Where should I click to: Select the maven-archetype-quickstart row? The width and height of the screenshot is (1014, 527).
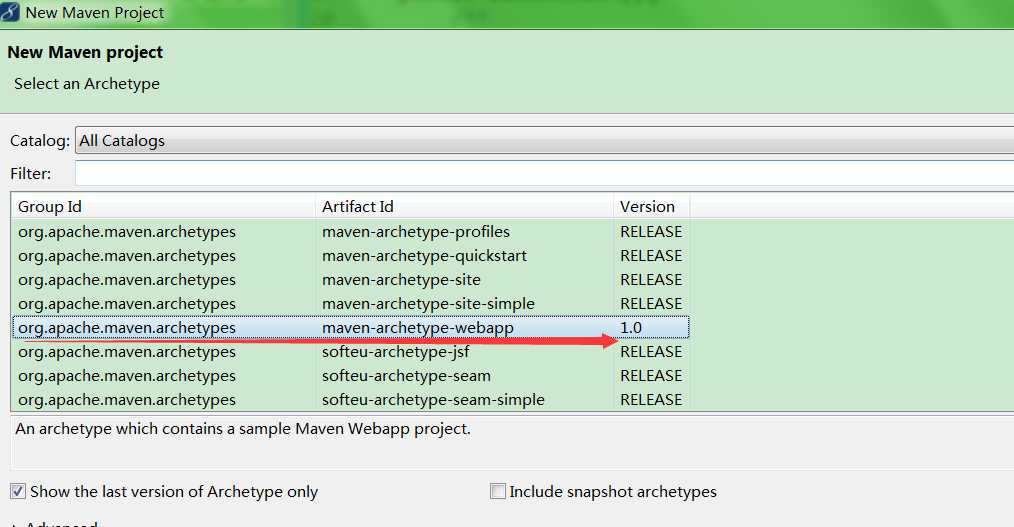click(351, 255)
